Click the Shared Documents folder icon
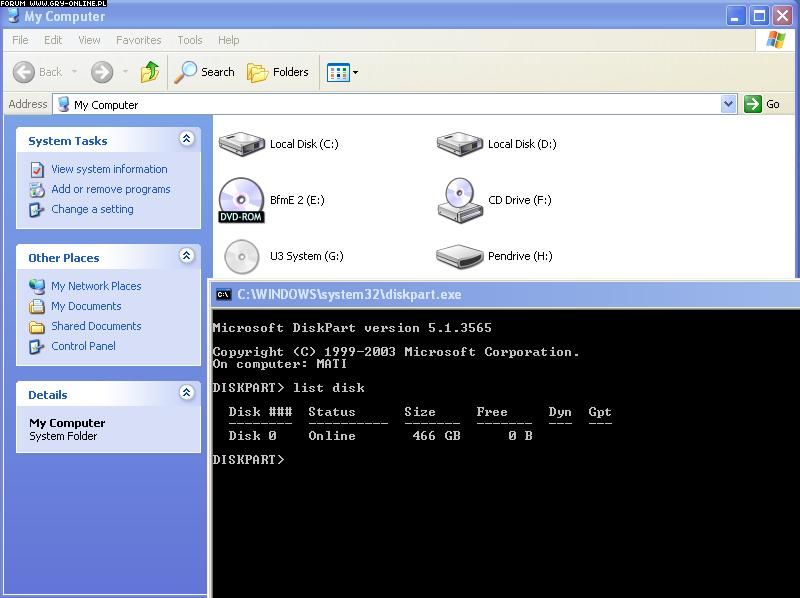The width and height of the screenshot is (800, 598). point(37,327)
